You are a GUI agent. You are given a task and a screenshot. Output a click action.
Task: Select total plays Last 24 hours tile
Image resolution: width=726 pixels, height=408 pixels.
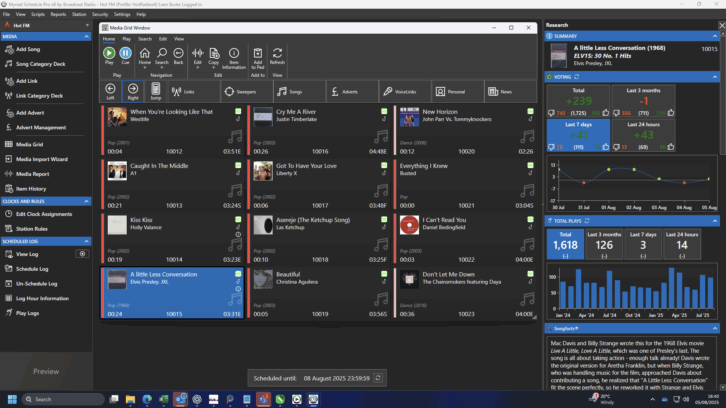(x=682, y=244)
